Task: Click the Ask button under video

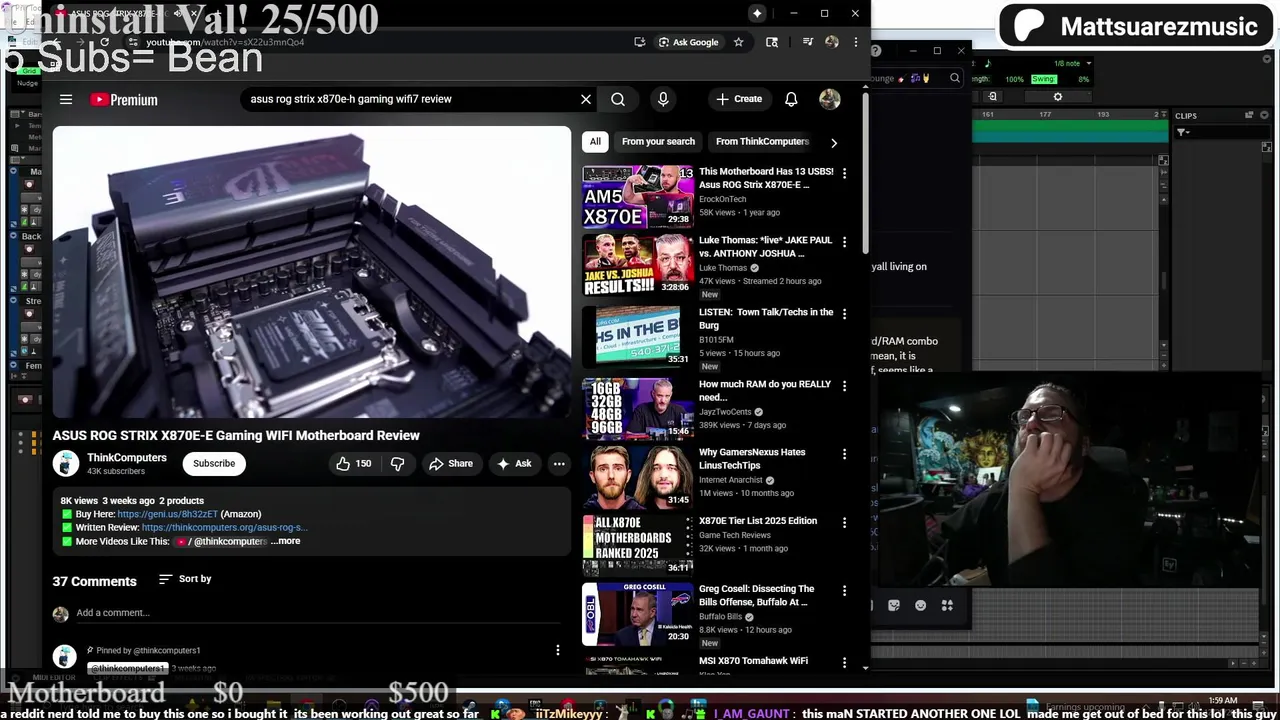Action: 515,463
